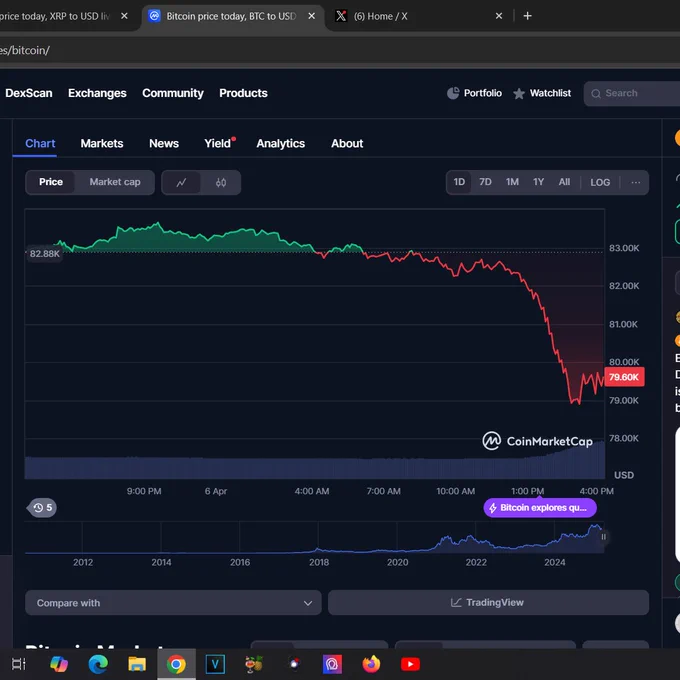Image resolution: width=680 pixels, height=680 pixels.
Task: Switch to candlestick chart icon
Action: point(221,183)
